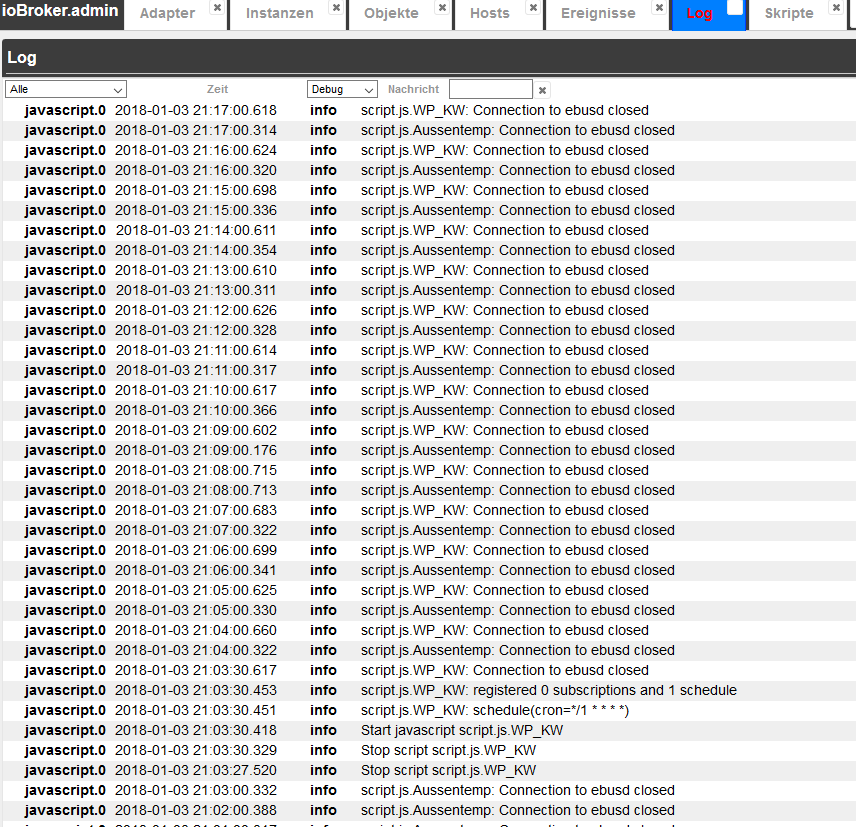Click message 'schedule(cron=*/1 * * * *)'
856x827 pixels.
(551, 710)
